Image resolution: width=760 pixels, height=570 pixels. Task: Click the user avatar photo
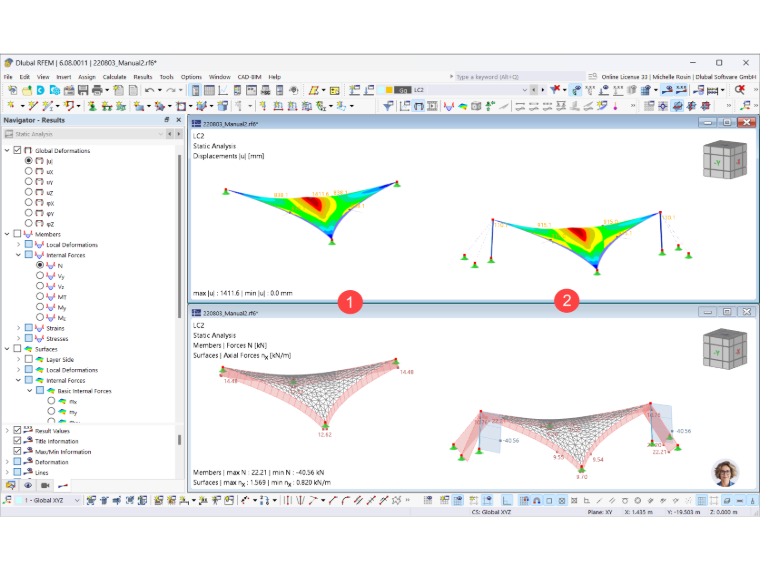[725, 473]
